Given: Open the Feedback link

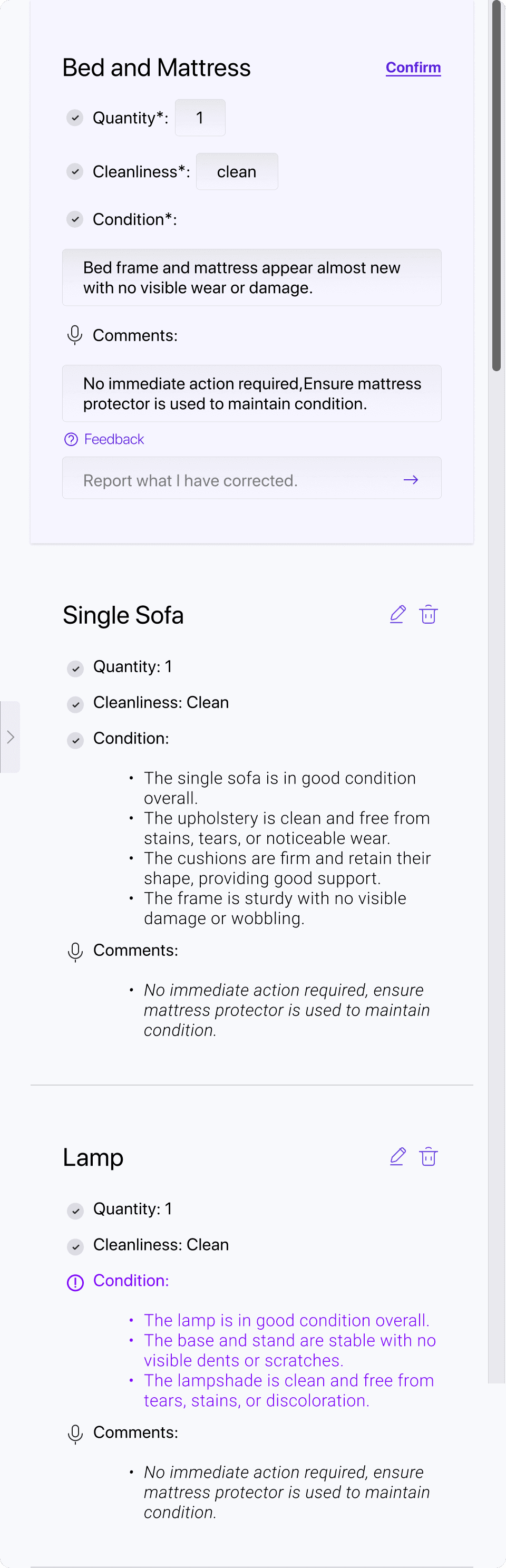Looking at the screenshot, I should coord(114,440).
